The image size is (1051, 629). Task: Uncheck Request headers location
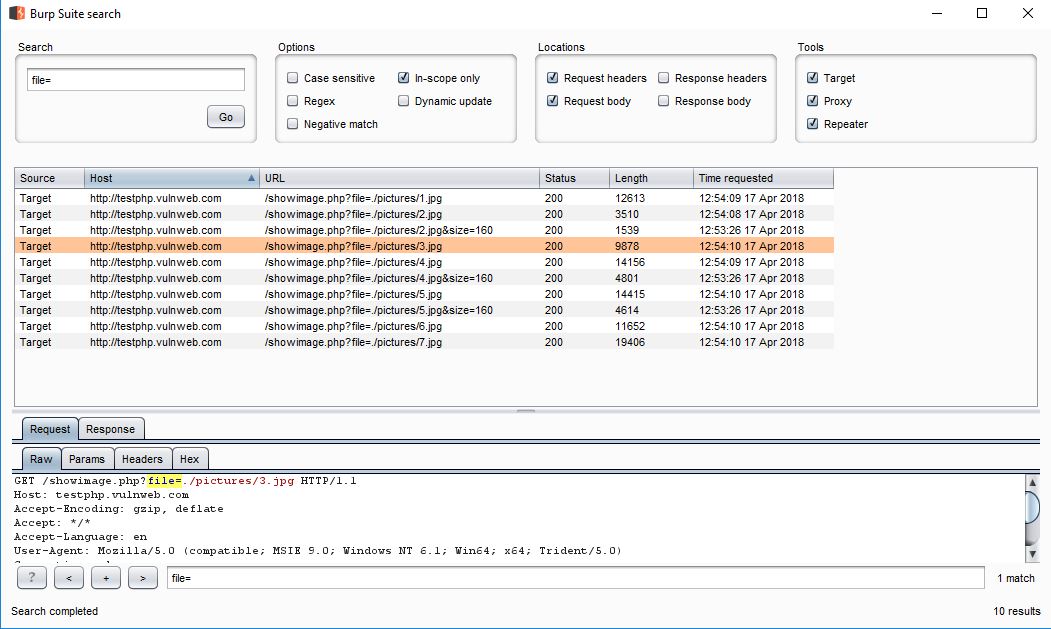click(552, 78)
